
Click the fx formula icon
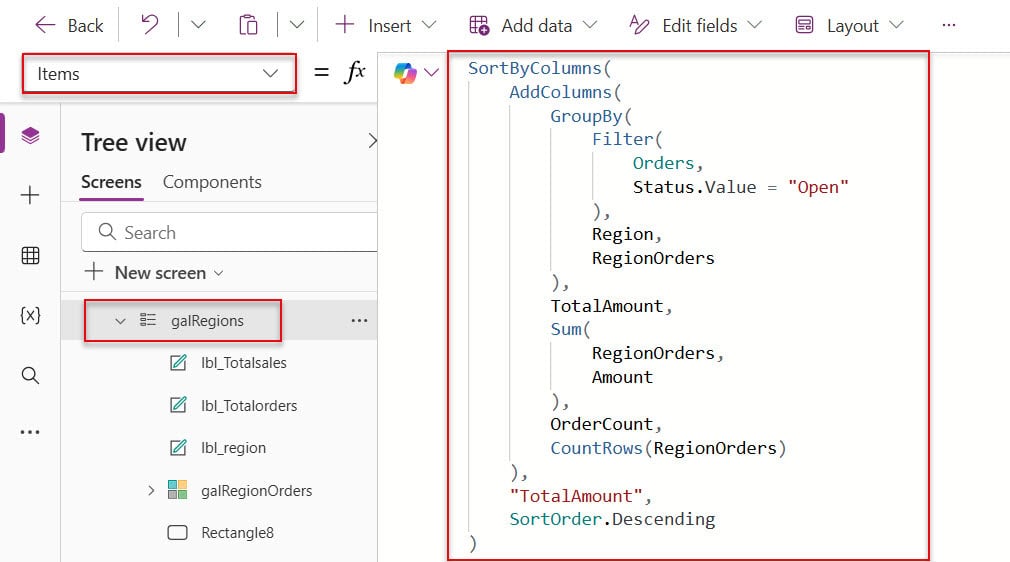pos(355,72)
